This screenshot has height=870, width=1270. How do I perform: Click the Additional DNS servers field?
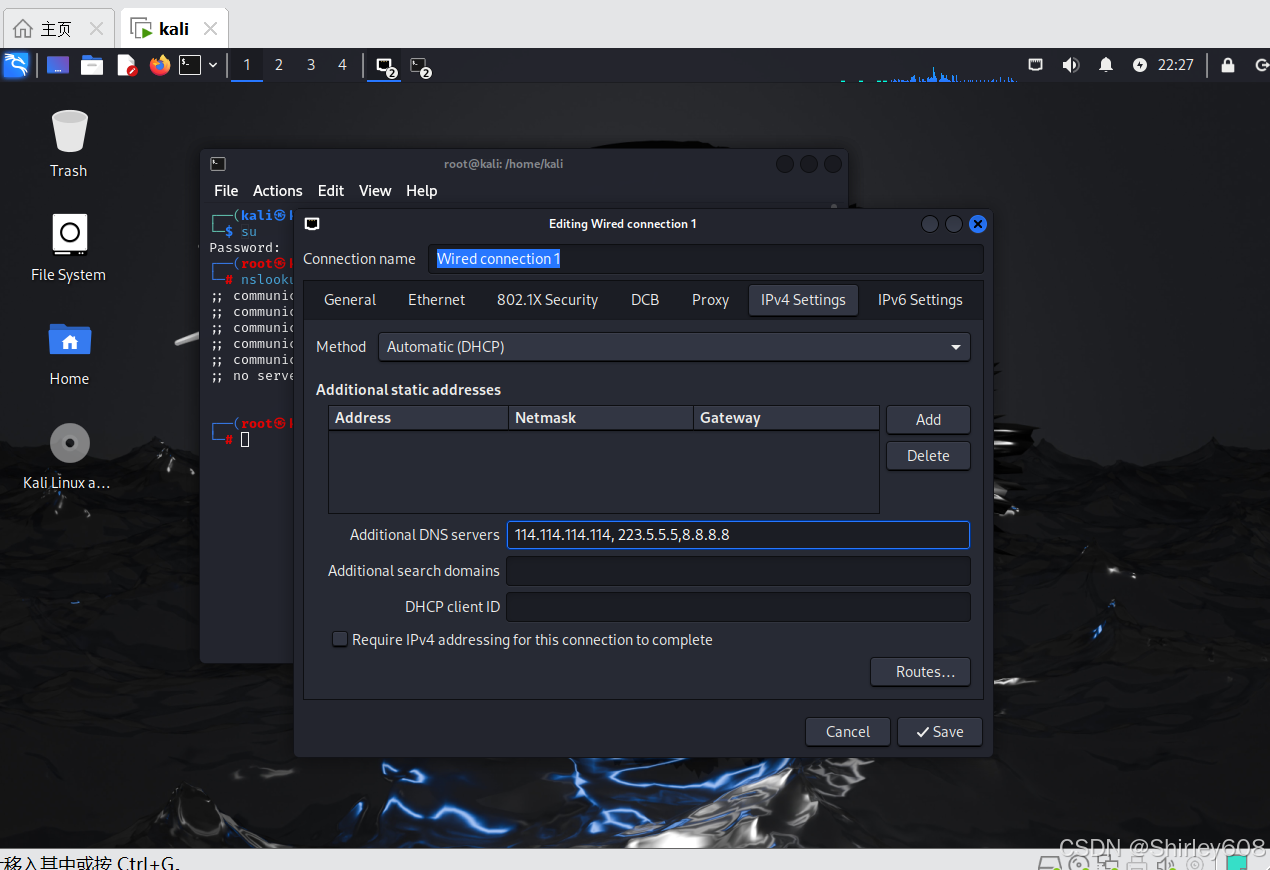tap(738, 535)
